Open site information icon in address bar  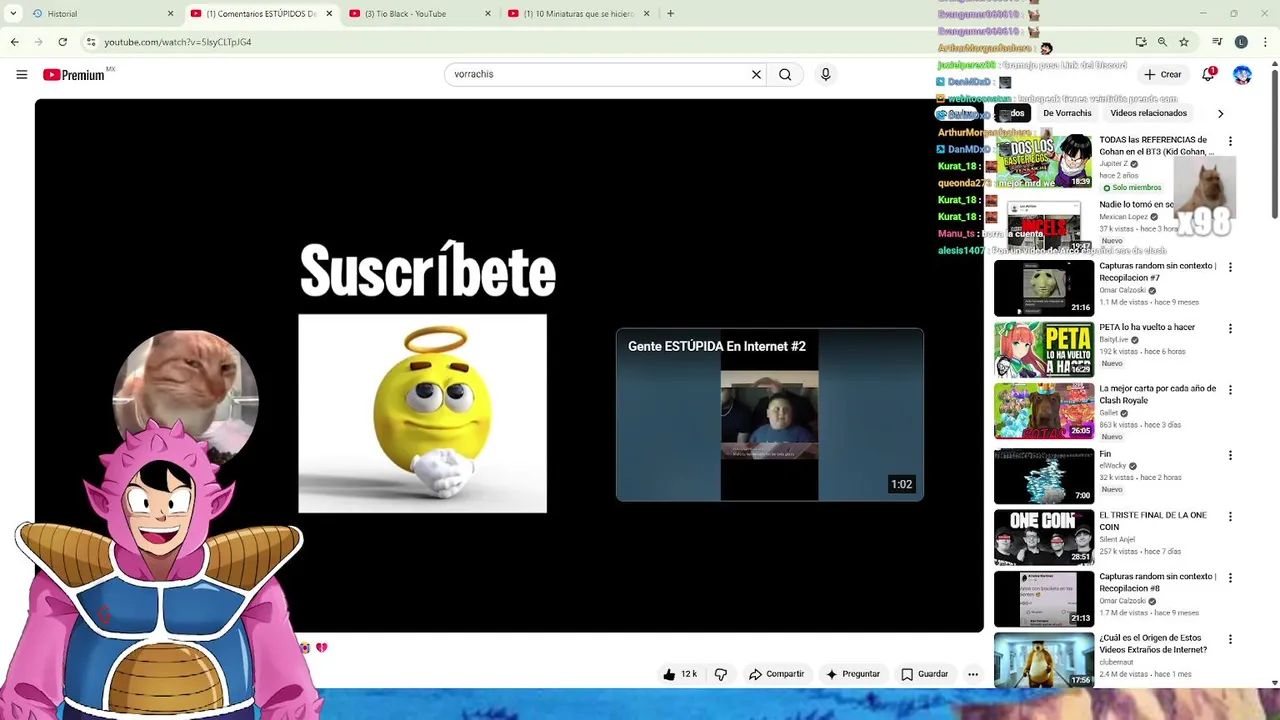click(91, 42)
